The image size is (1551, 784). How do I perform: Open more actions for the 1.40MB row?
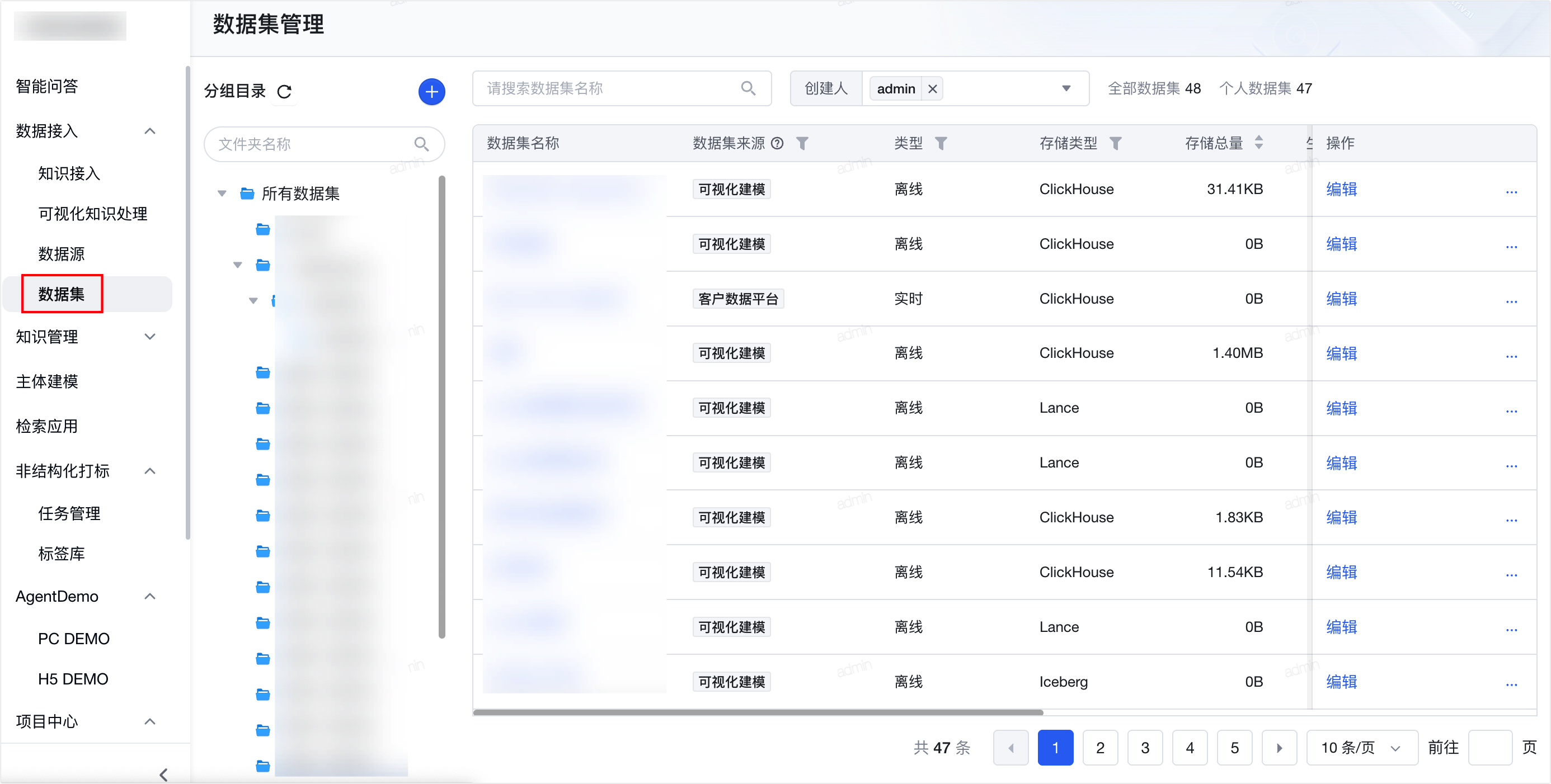[1511, 356]
